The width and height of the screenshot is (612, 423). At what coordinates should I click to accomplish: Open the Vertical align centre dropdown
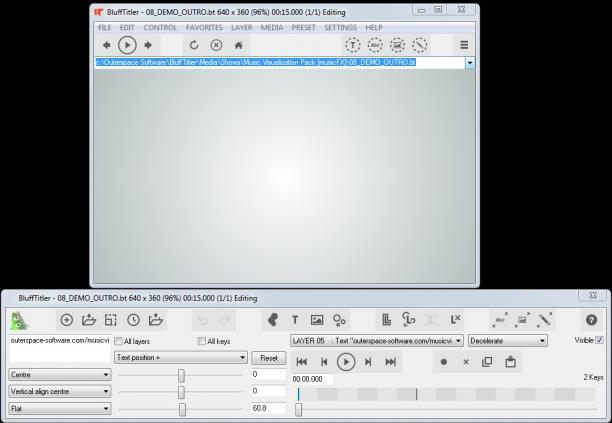(x=60, y=391)
